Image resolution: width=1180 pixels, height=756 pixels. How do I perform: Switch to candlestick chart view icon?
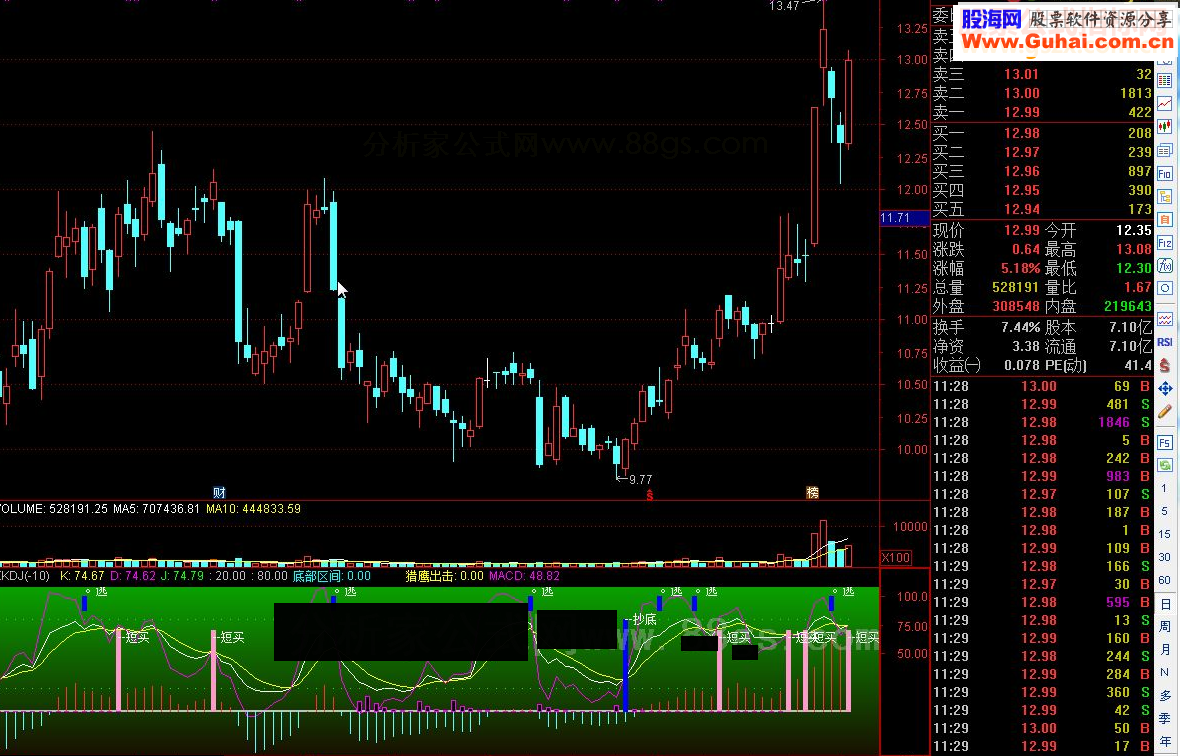1165,126
